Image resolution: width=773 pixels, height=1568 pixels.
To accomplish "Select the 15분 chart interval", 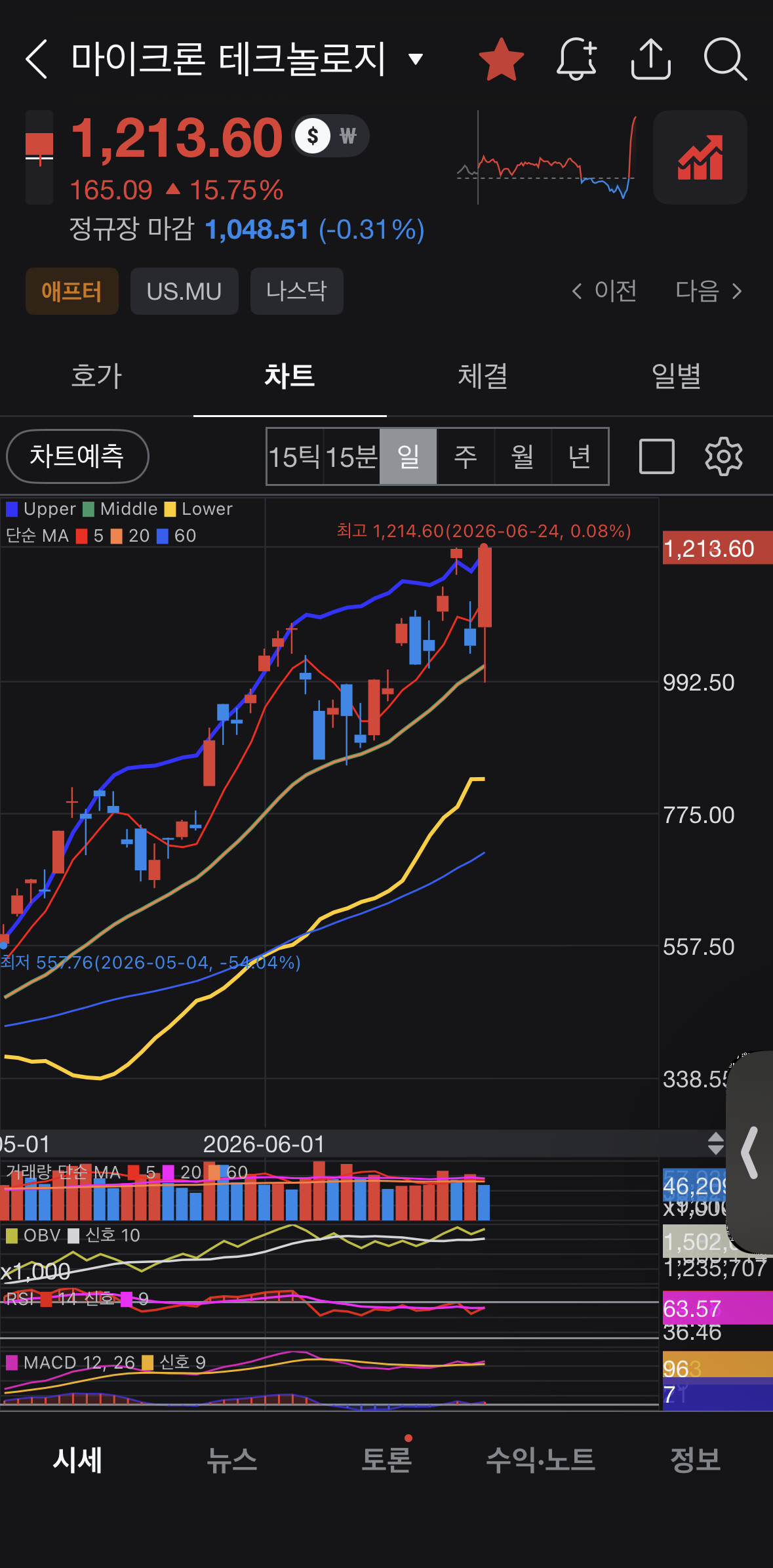I will coord(351,456).
